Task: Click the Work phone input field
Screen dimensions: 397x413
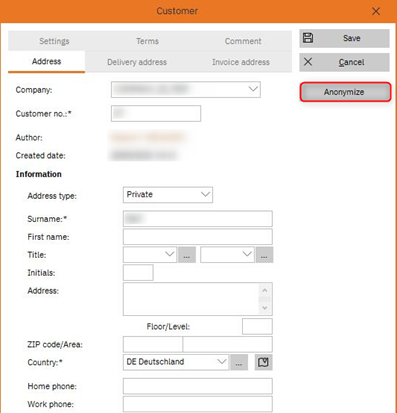Action: 198,404
